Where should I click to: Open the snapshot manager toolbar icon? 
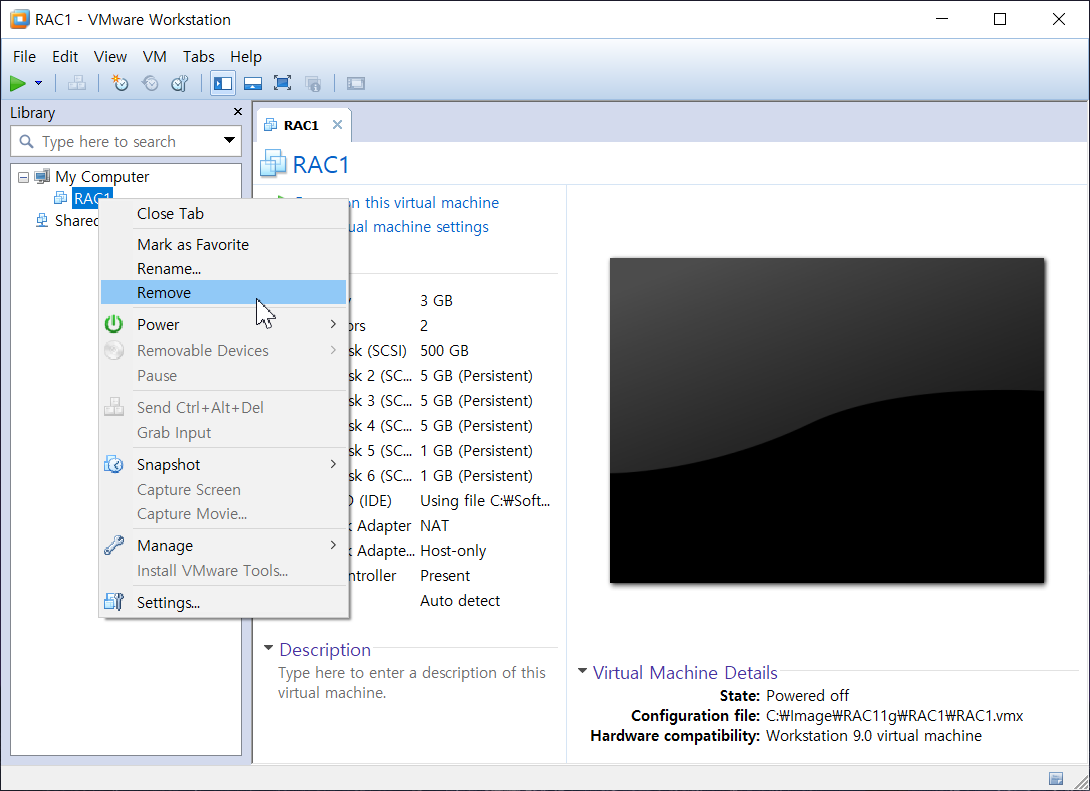[x=180, y=83]
